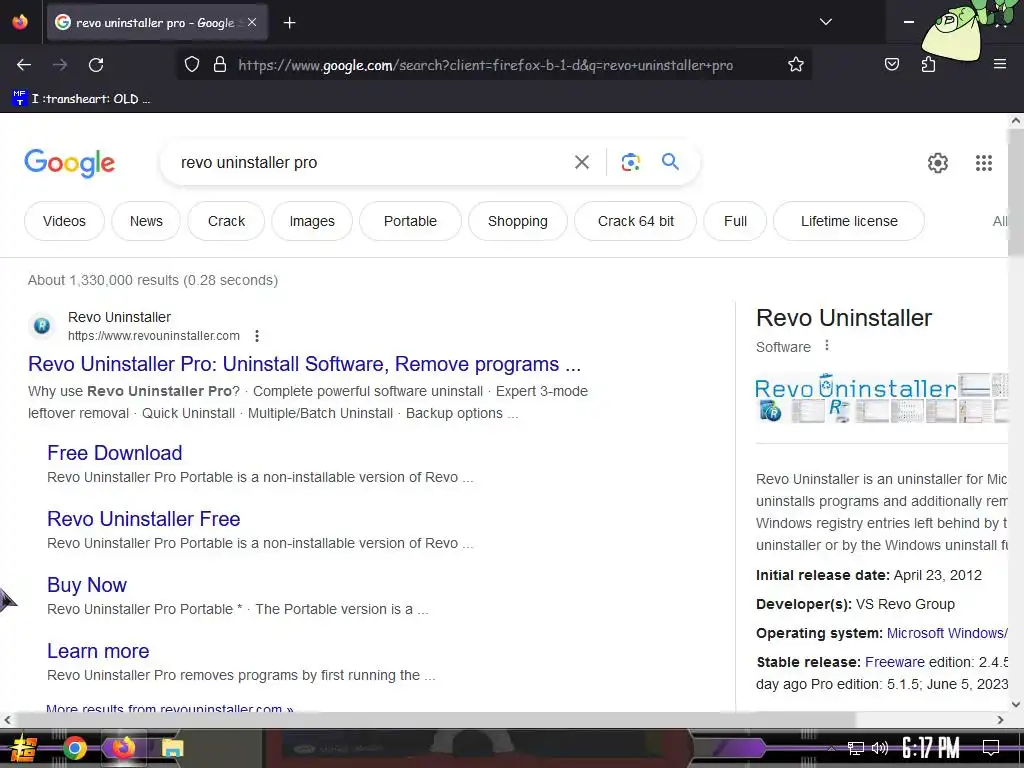Click the blue magnifier search button
Viewport: 1024px width, 768px height.
(670, 161)
